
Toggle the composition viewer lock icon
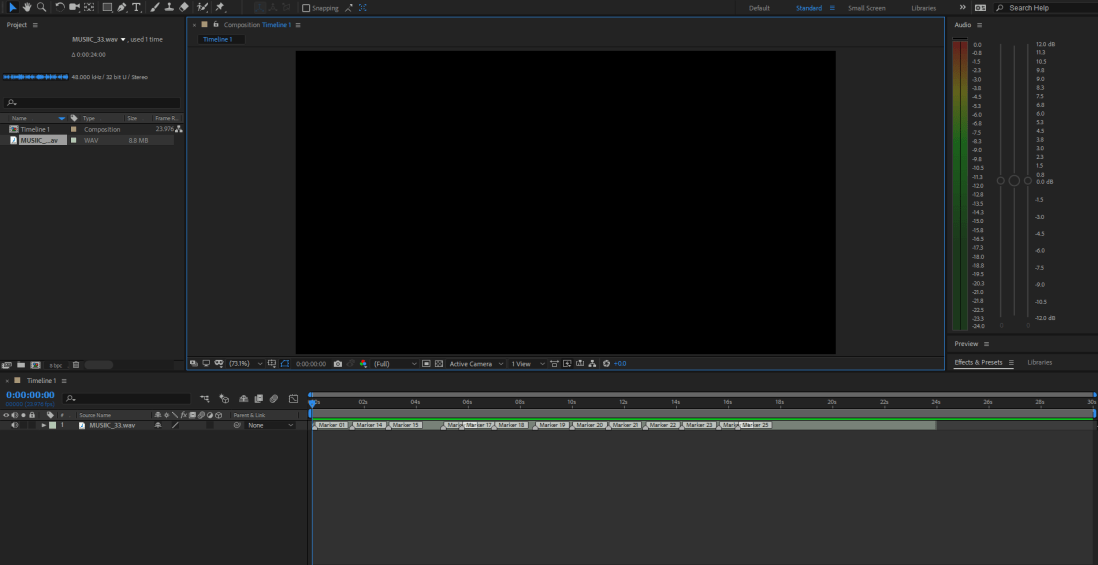(x=216, y=25)
